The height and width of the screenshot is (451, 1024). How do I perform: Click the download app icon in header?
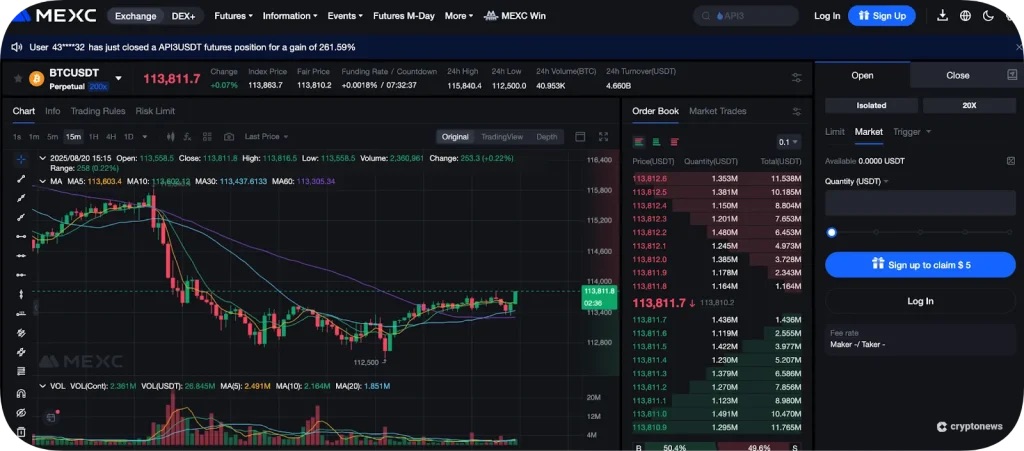(942, 16)
